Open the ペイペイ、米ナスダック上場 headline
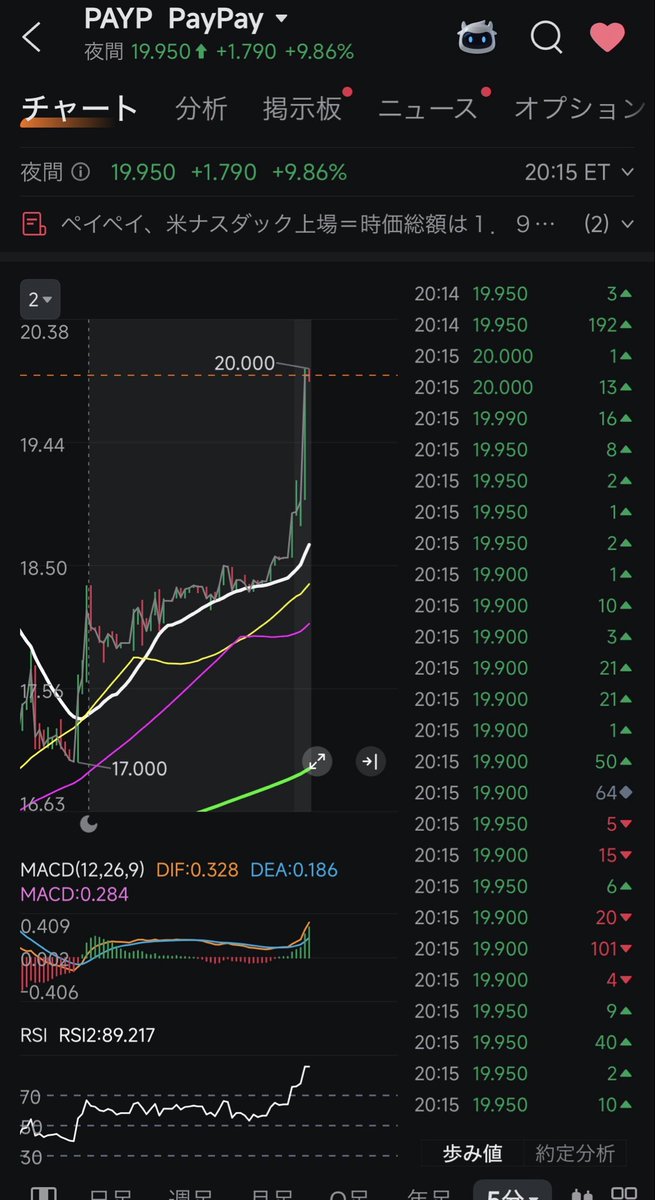The width and height of the screenshot is (655, 1200). (308, 223)
